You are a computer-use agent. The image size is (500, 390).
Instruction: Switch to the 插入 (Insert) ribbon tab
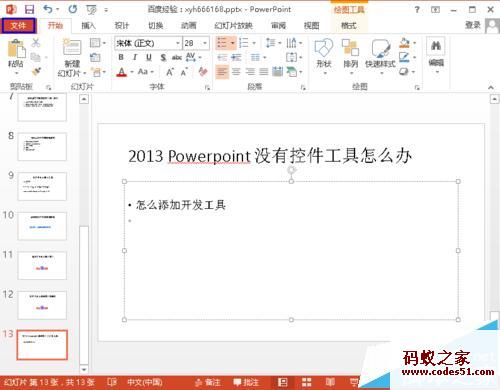click(x=88, y=25)
